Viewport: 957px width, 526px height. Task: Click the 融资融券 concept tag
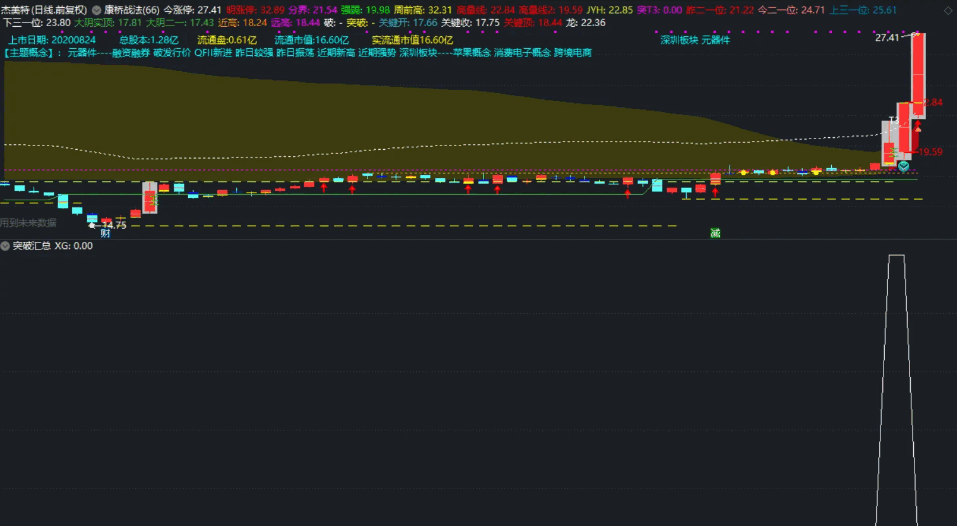[x=131, y=53]
